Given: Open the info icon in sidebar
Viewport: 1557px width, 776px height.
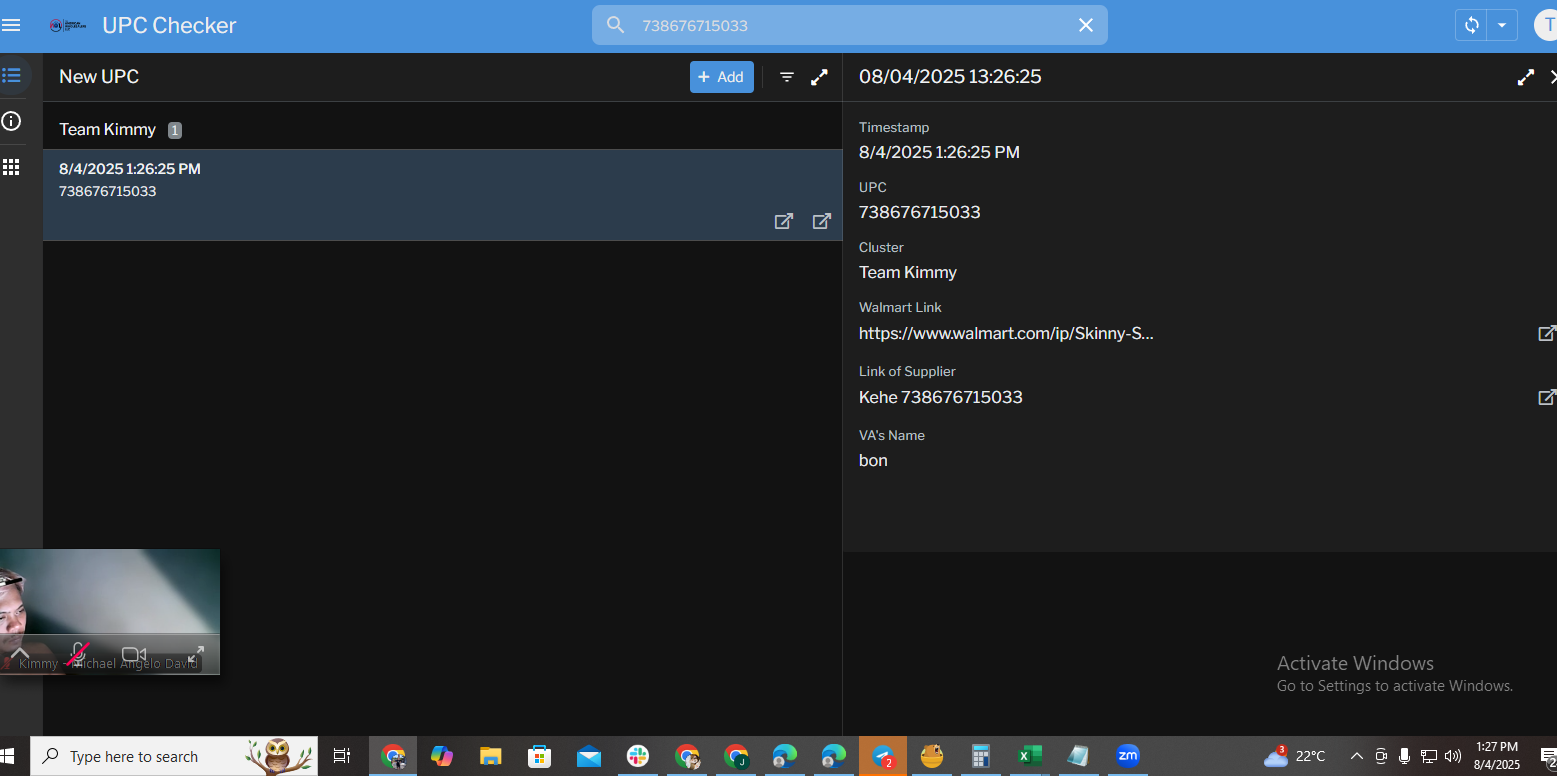Looking at the screenshot, I should point(12,121).
